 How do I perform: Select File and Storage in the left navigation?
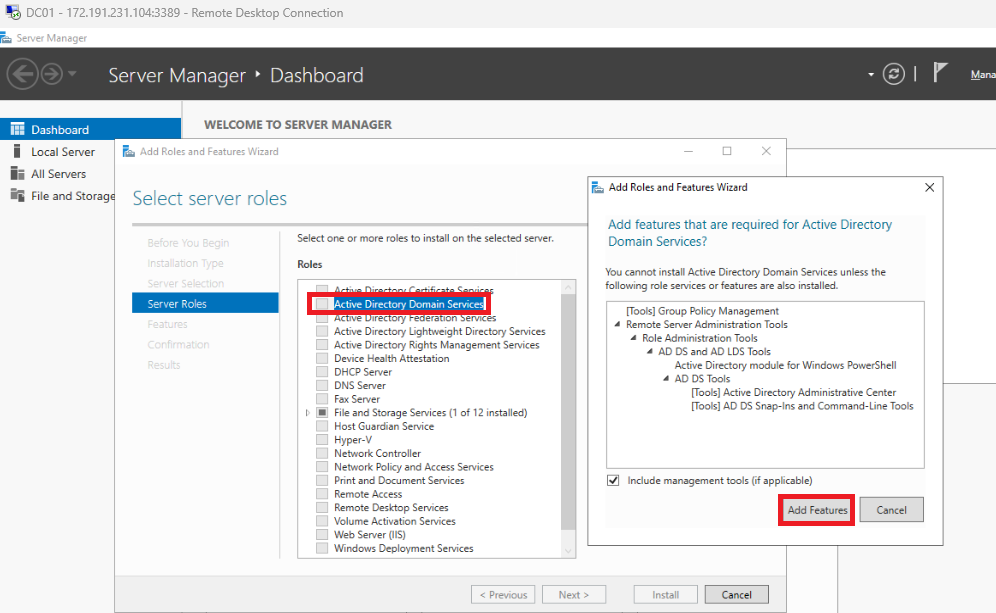click(x=72, y=196)
